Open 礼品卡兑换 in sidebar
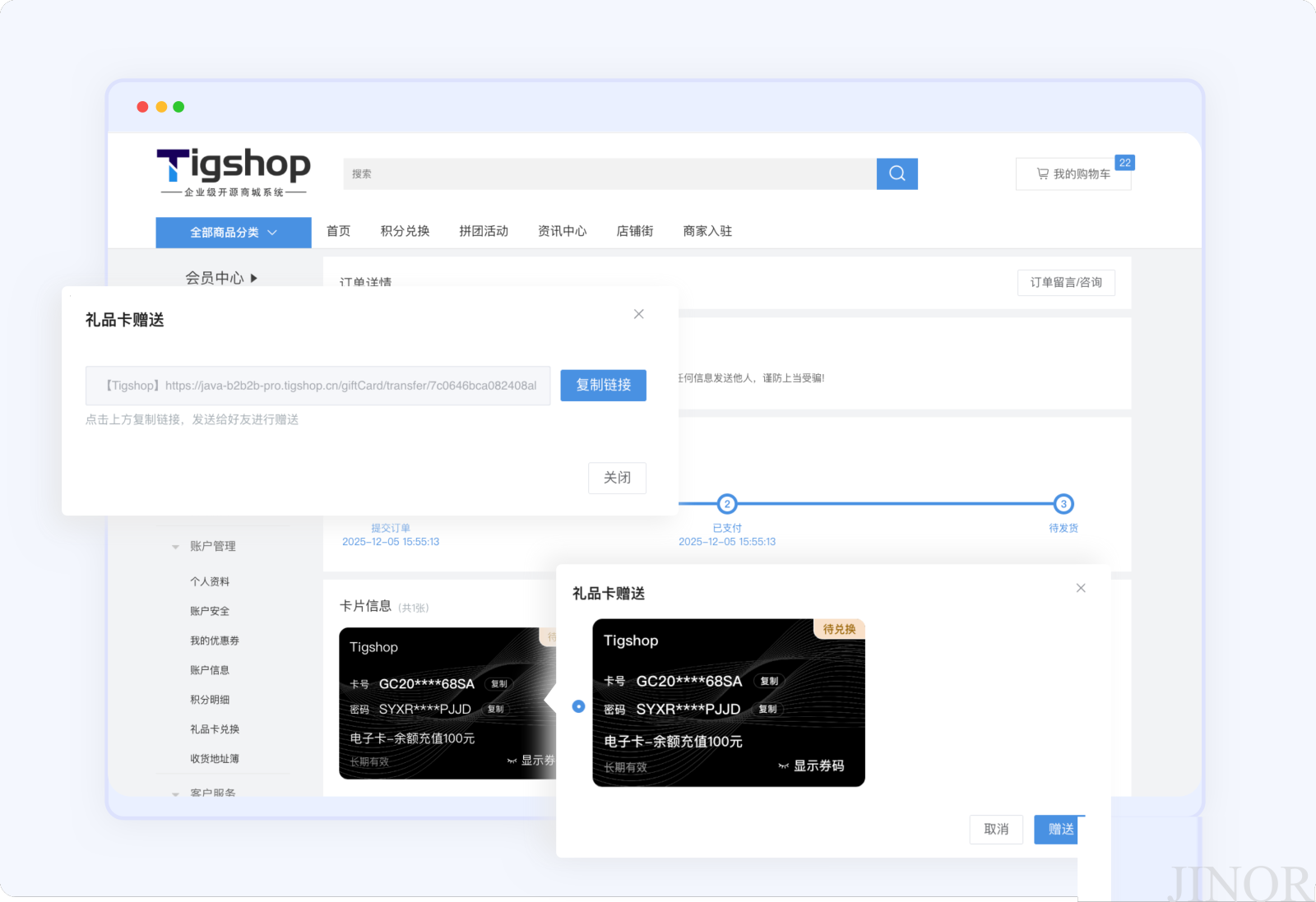This screenshot has height=902, width=1316. 215,729
